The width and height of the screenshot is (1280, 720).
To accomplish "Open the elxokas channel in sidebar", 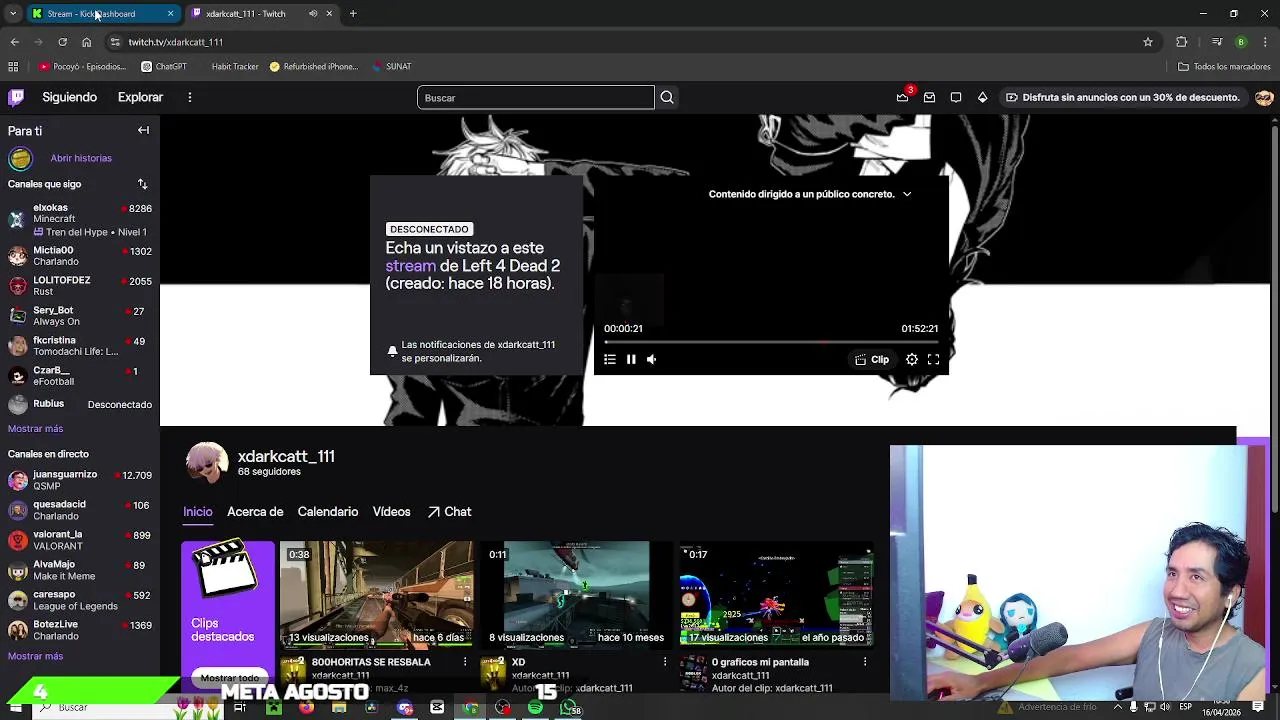I will click(x=80, y=219).
